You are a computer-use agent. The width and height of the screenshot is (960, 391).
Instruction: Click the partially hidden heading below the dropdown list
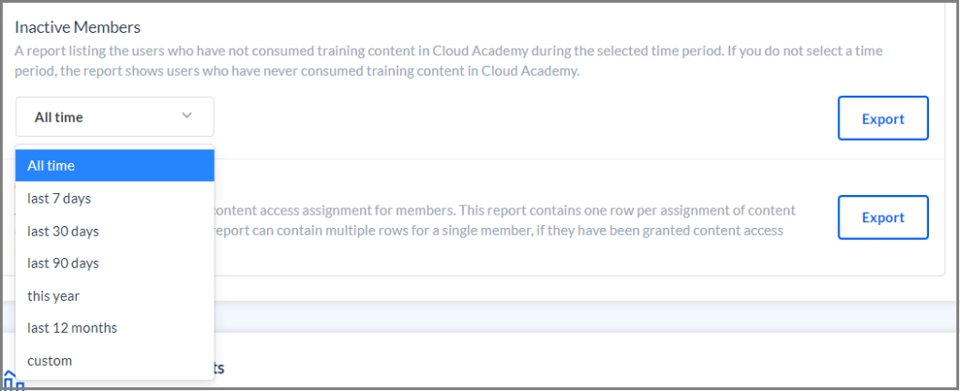click(x=219, y=368)
